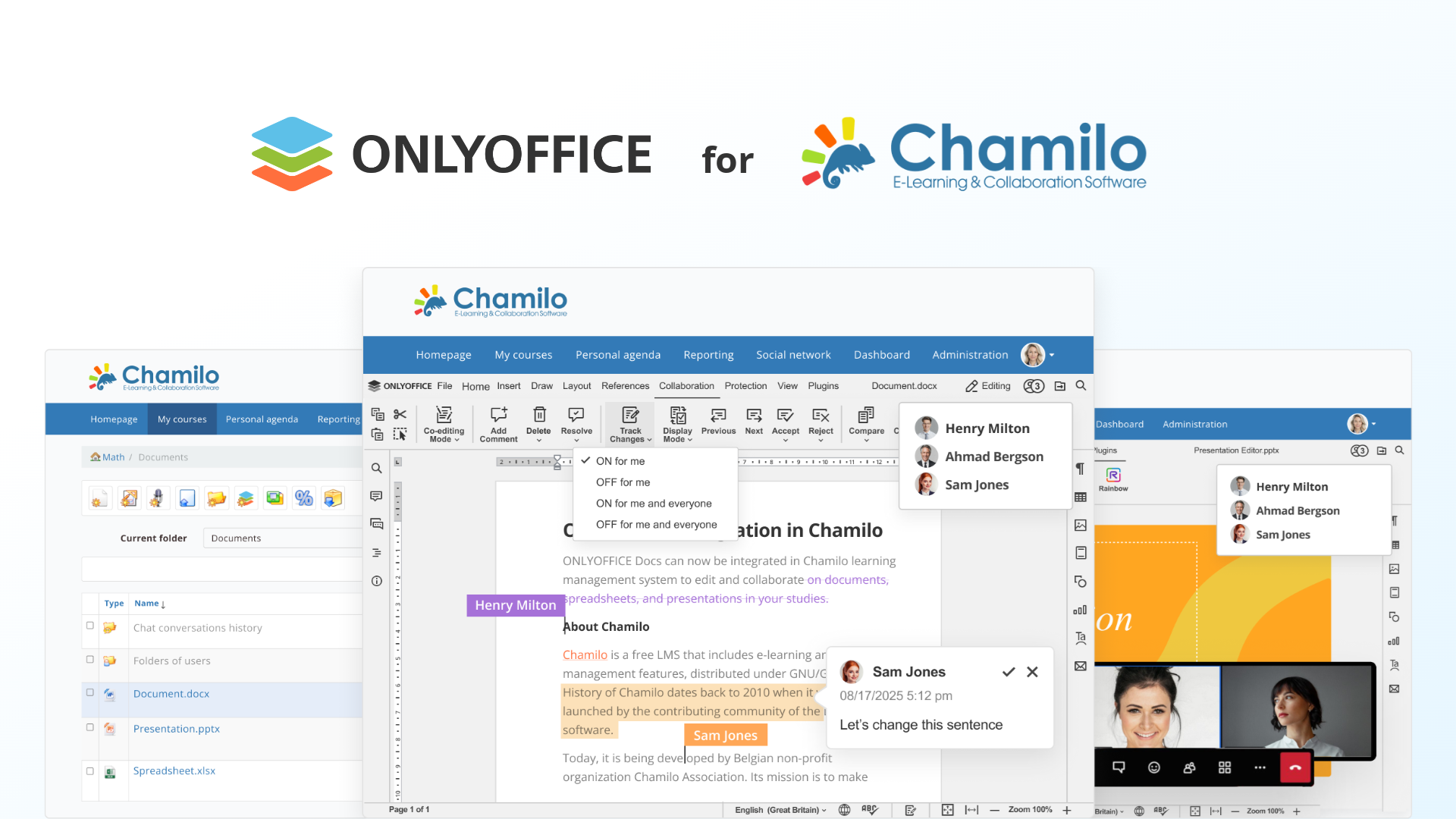
Task: Resolve Sam Jones comment with checkmark
Action: click(x=1008, y=672)
